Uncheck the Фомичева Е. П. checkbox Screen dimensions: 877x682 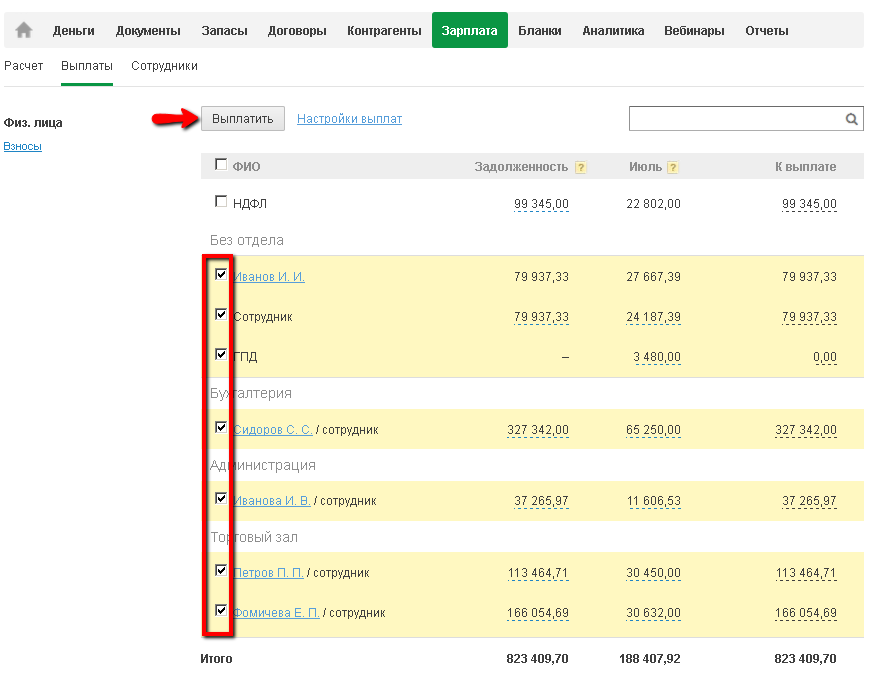point(221,611)
